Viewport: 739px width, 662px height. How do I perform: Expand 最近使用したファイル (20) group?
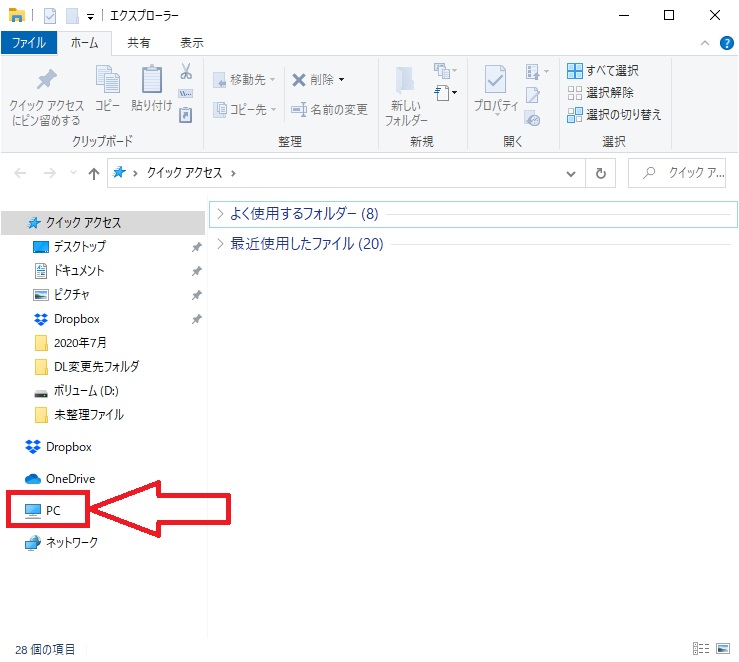(x=220, y=244)
